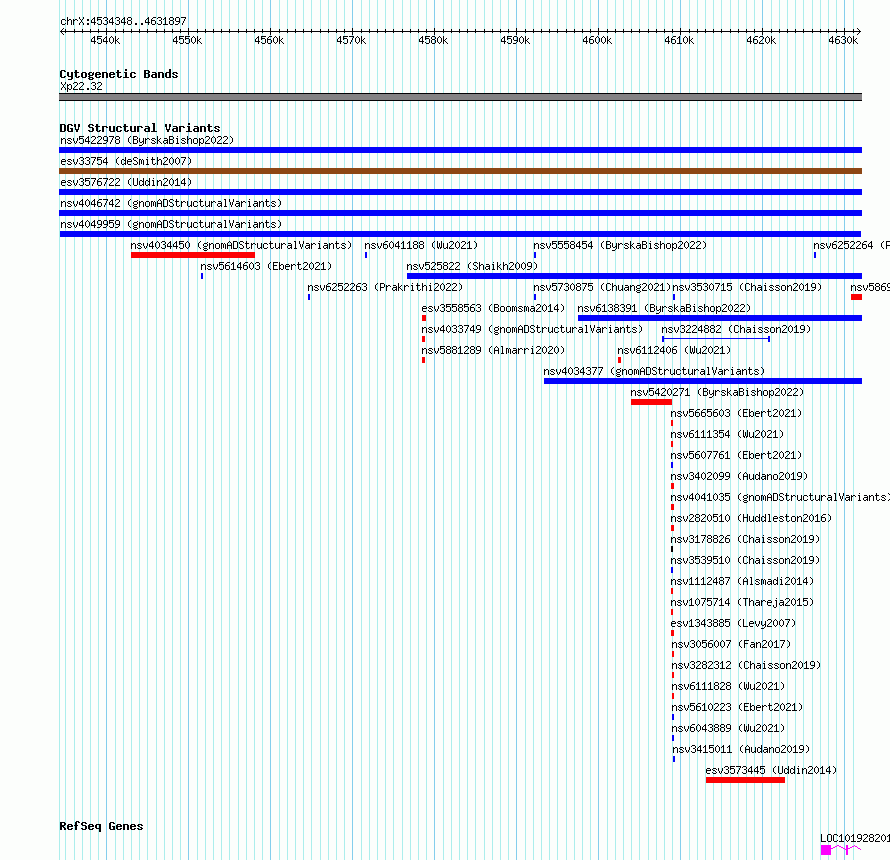Open the Cytogenetic Bands track title
890x860 pixels.
pyautogui.click(x=119, y=74)
